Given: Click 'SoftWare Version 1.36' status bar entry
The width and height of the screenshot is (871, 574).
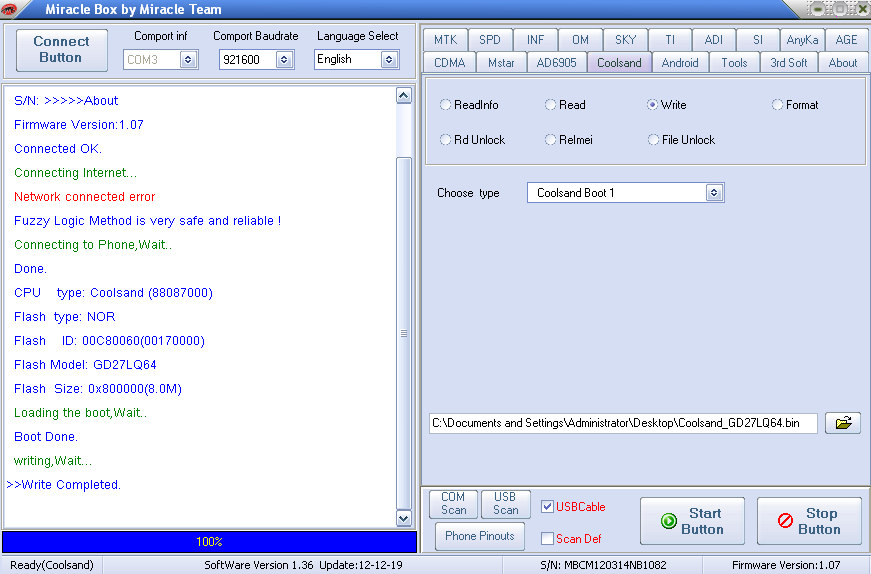Looking at the screenshot, I should coord(259,565).
